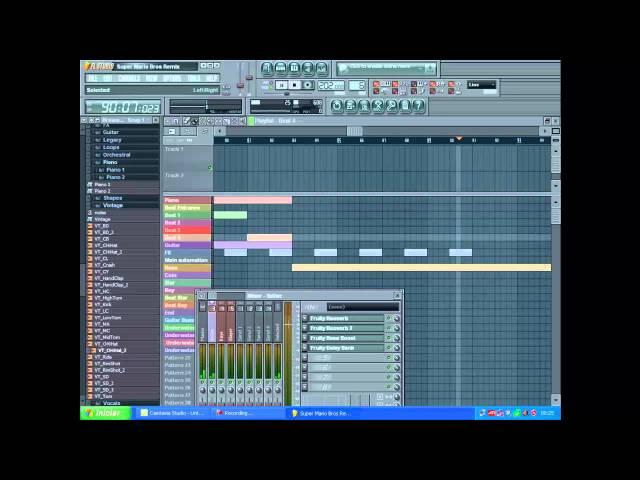
Task: Switch to Recording... taskbar button
Action: [x=249, y=413]
